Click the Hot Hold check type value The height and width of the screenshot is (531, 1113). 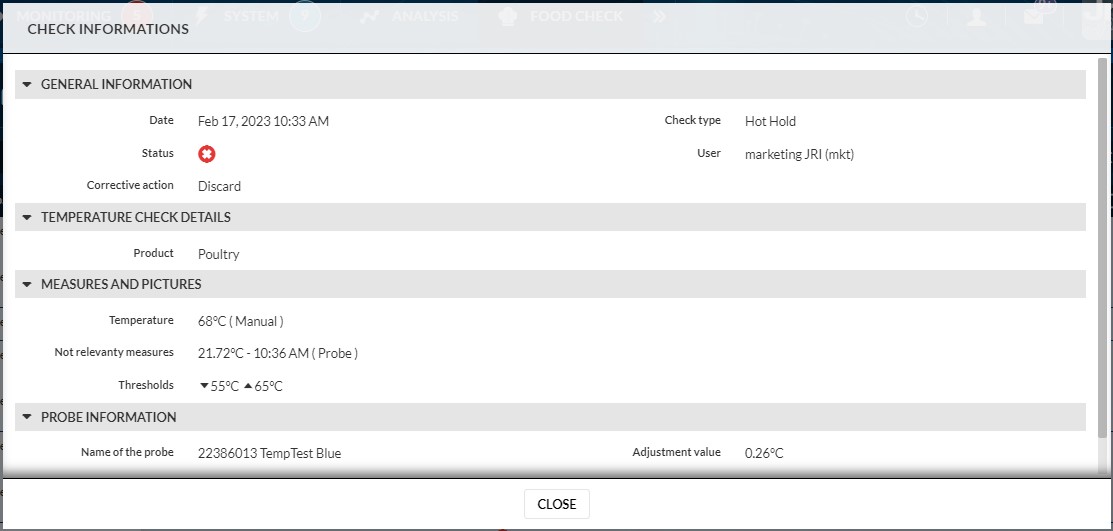[x=770, y=121]
